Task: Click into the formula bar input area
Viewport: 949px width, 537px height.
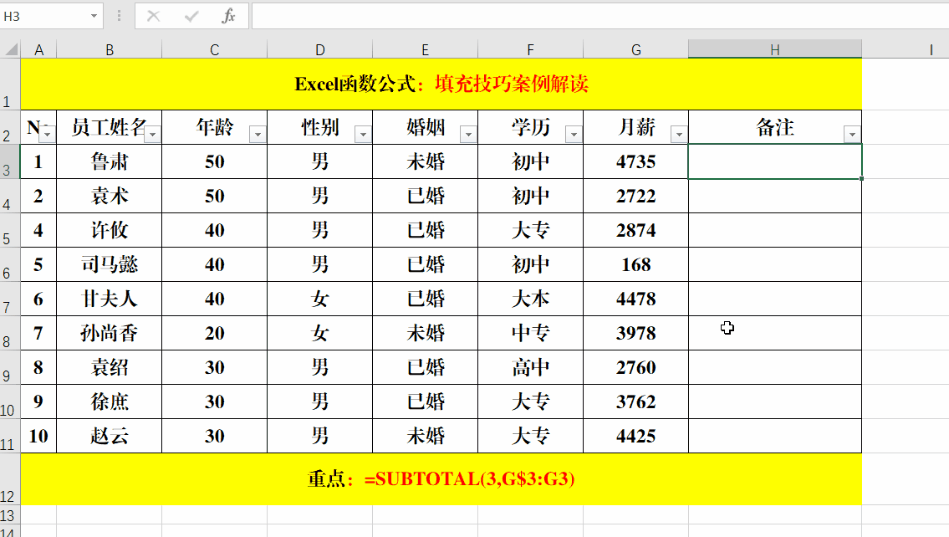Action: (600, 16)
